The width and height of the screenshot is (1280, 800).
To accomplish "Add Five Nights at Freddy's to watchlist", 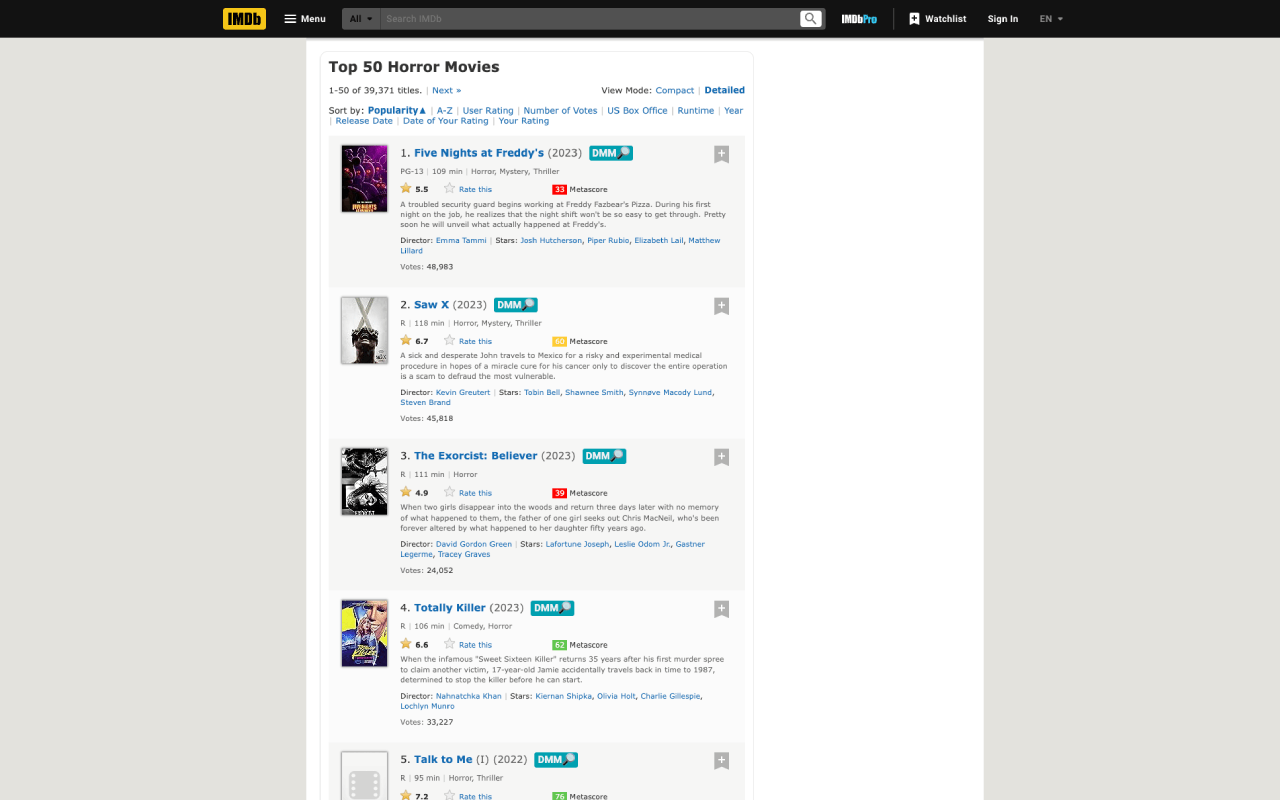I will pos(721,154).
